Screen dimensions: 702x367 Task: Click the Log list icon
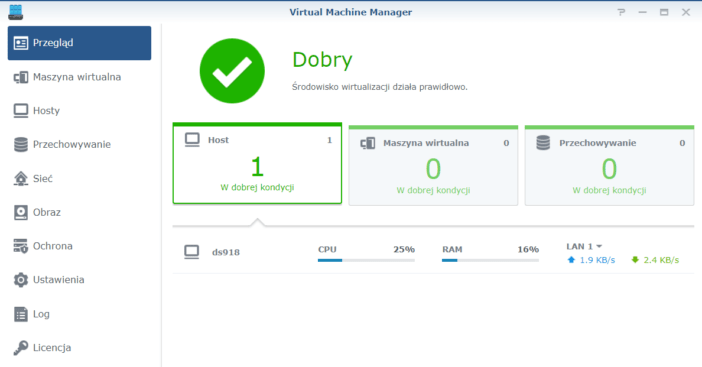pos(21,314)
